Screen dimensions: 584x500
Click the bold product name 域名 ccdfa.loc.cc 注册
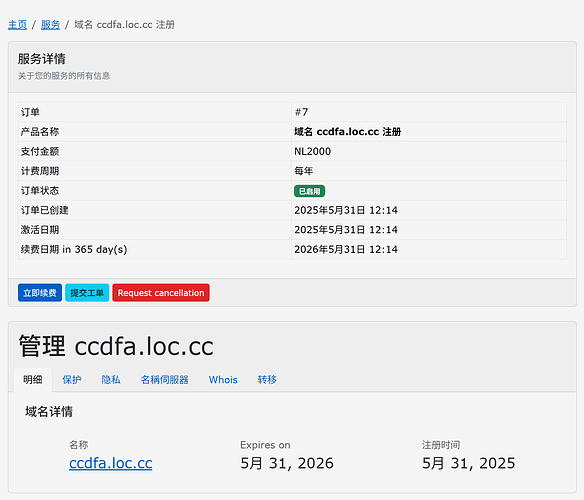[347, 132]
